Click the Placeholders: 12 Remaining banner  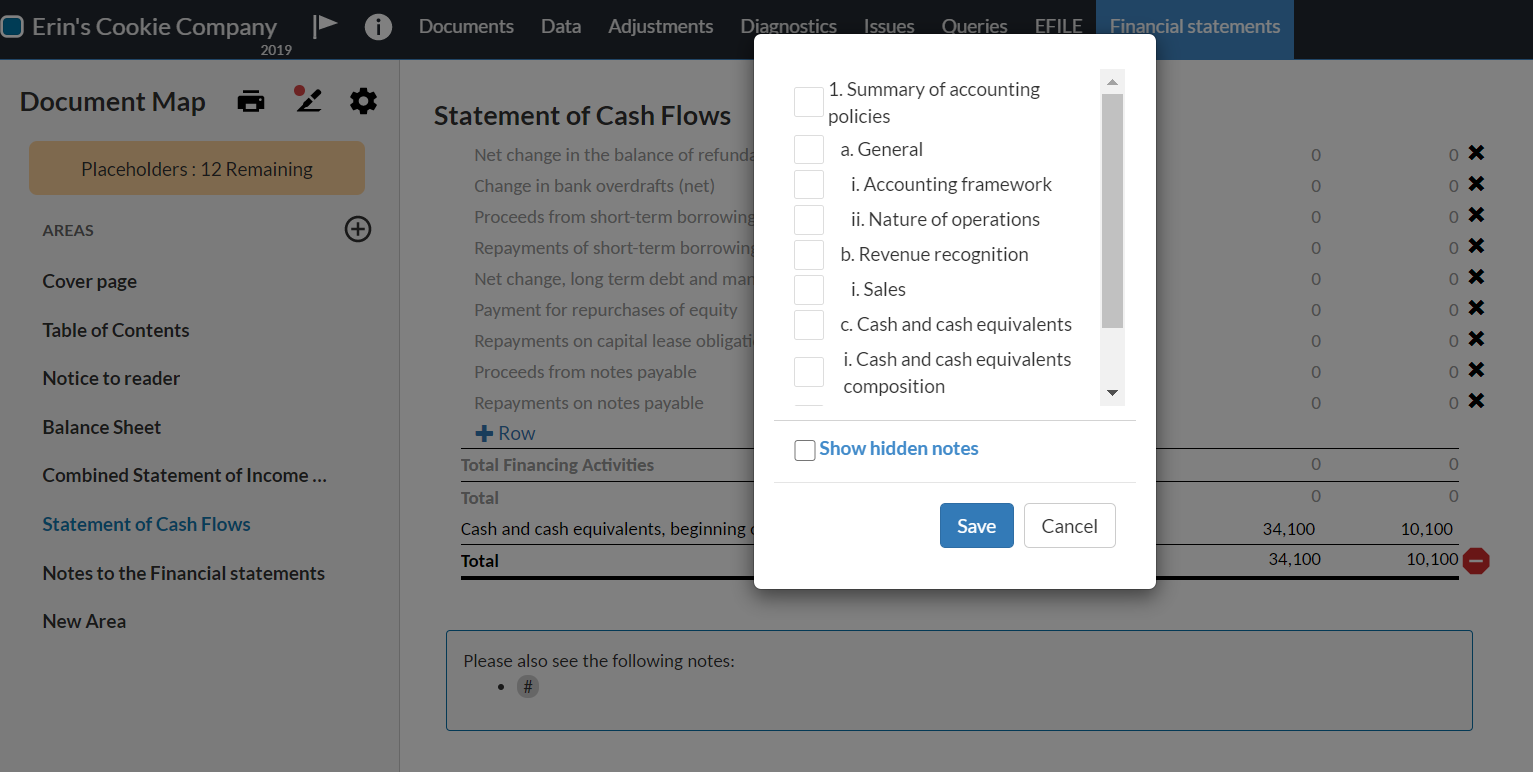[x=196, y=168]
